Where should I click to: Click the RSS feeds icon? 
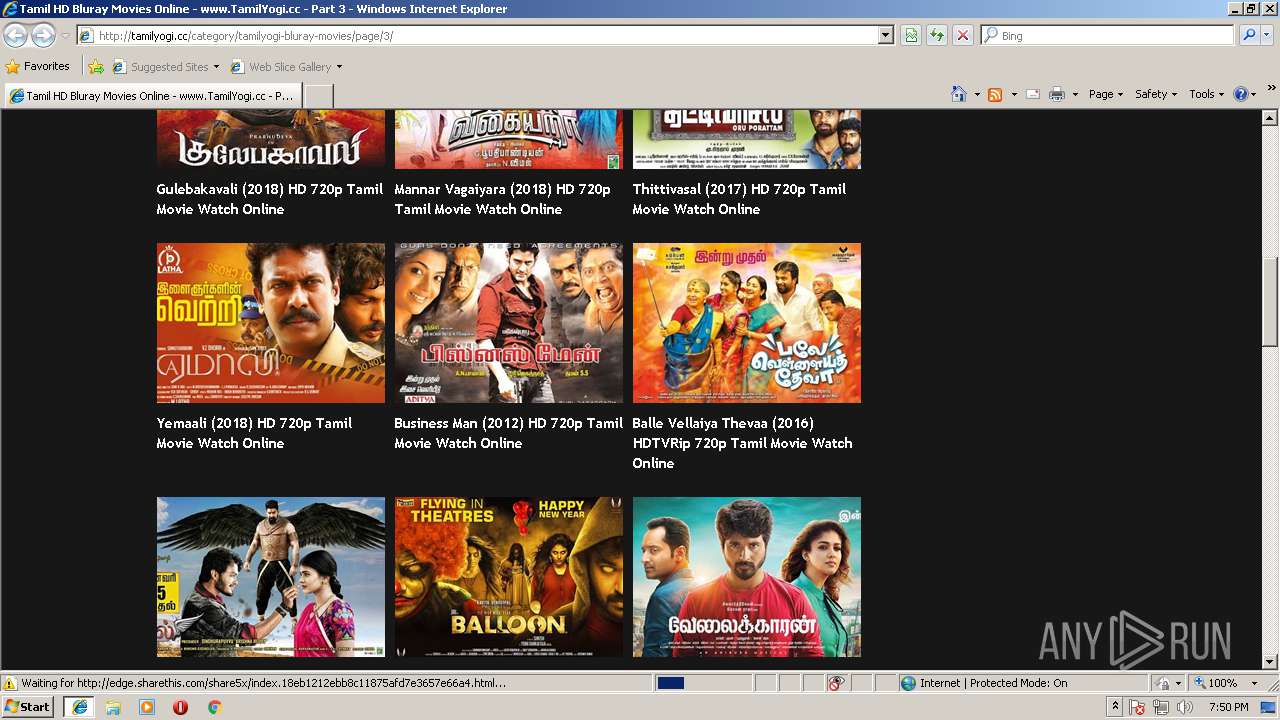click(995, 94)
